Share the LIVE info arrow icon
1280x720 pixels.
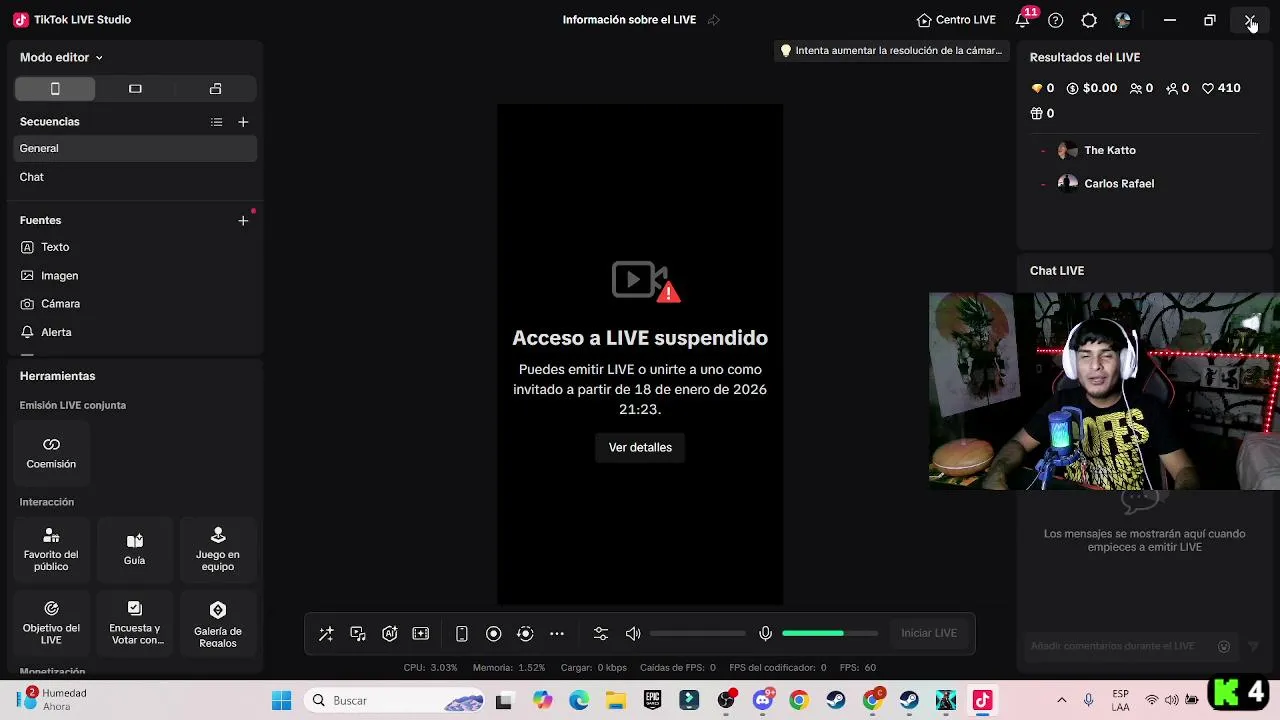pos(713,20)
